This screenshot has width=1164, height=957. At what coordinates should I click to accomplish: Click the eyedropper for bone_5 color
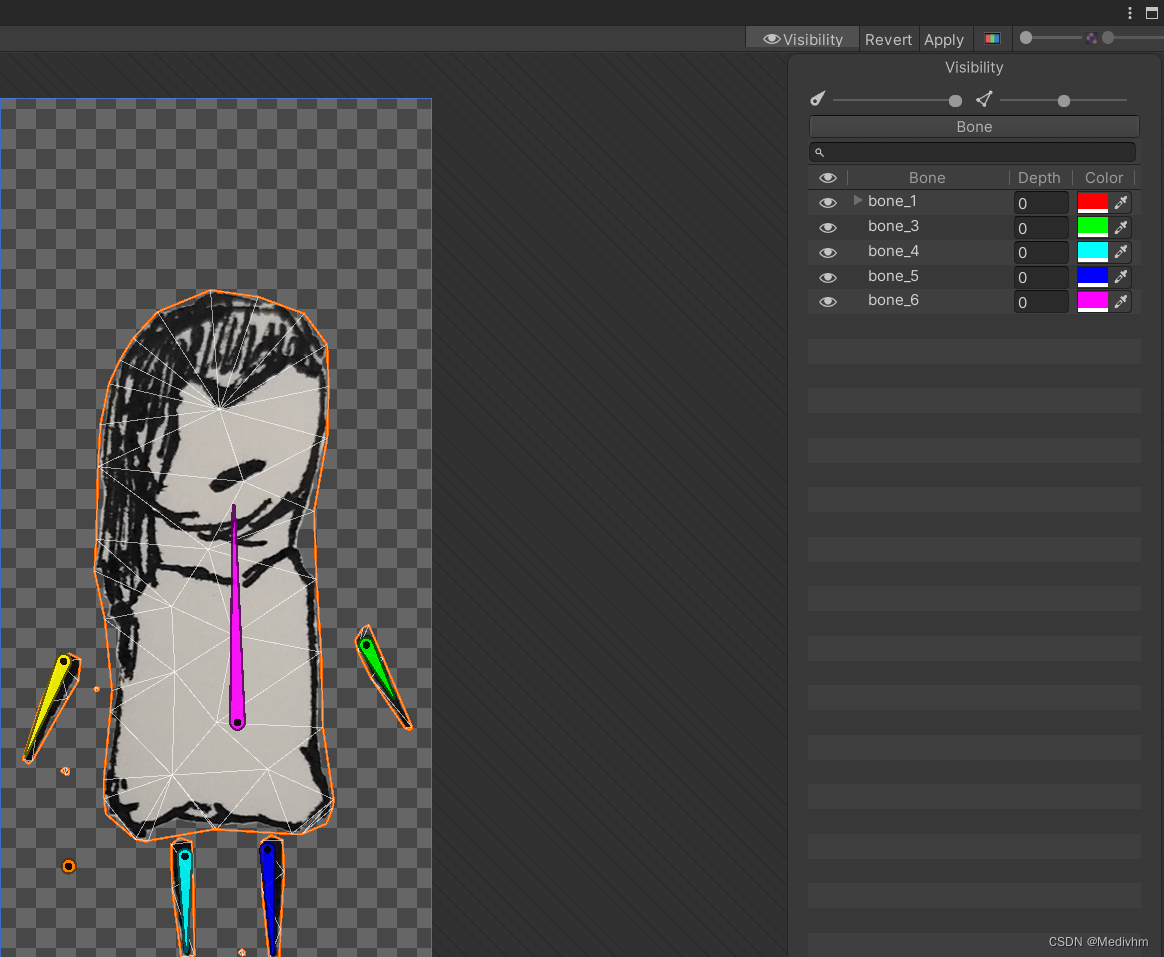tap(1121, 276)
